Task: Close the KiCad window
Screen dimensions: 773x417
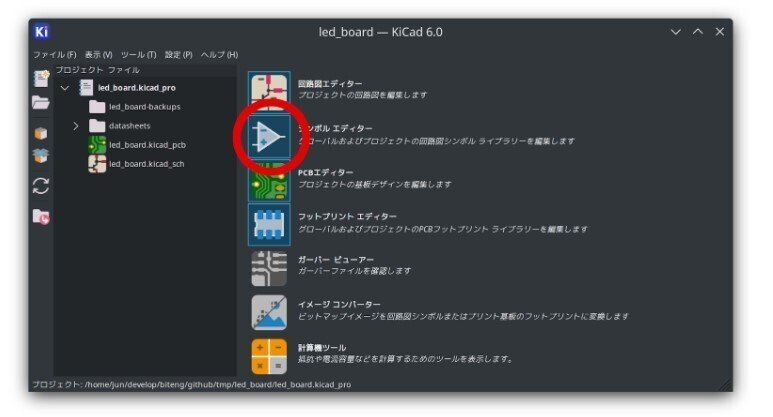Action: pyautogui.click(x=720, y=32)
